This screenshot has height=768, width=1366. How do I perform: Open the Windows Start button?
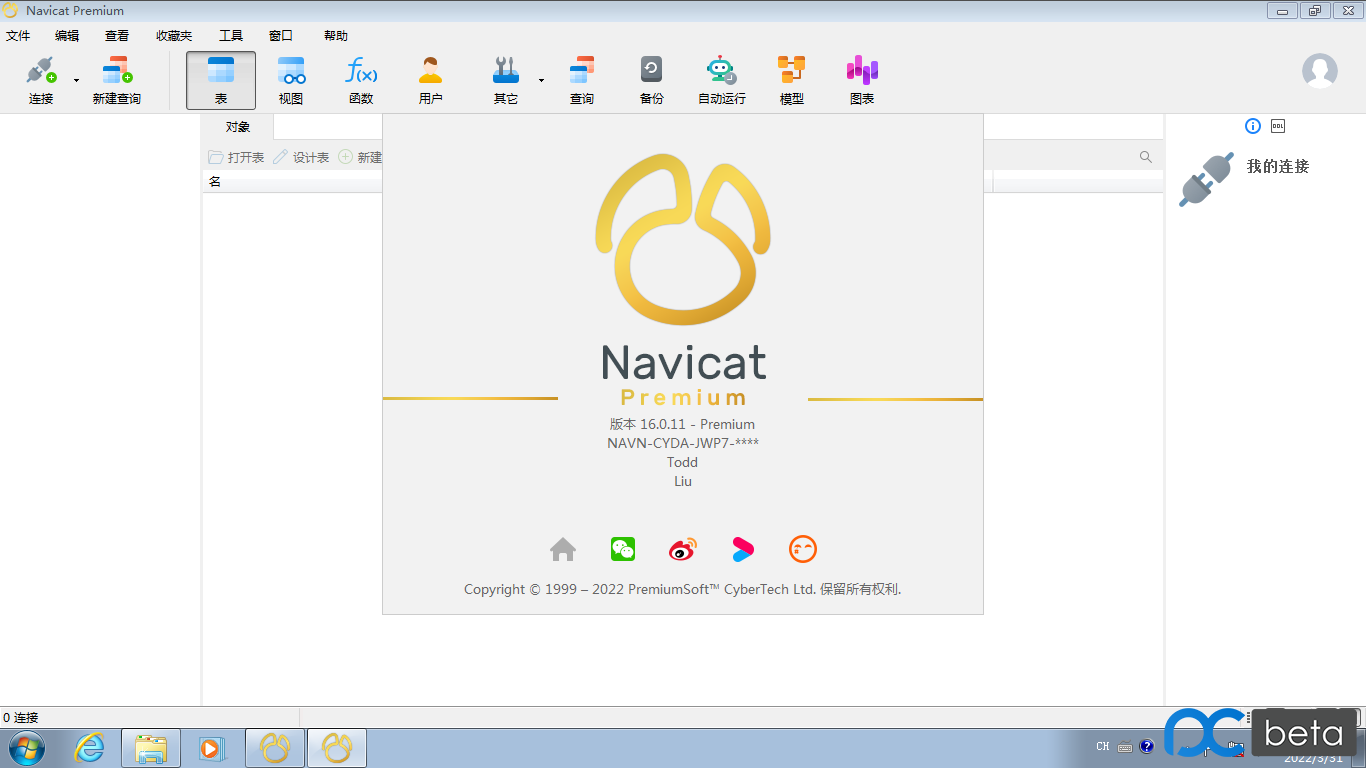pos(27,747)
